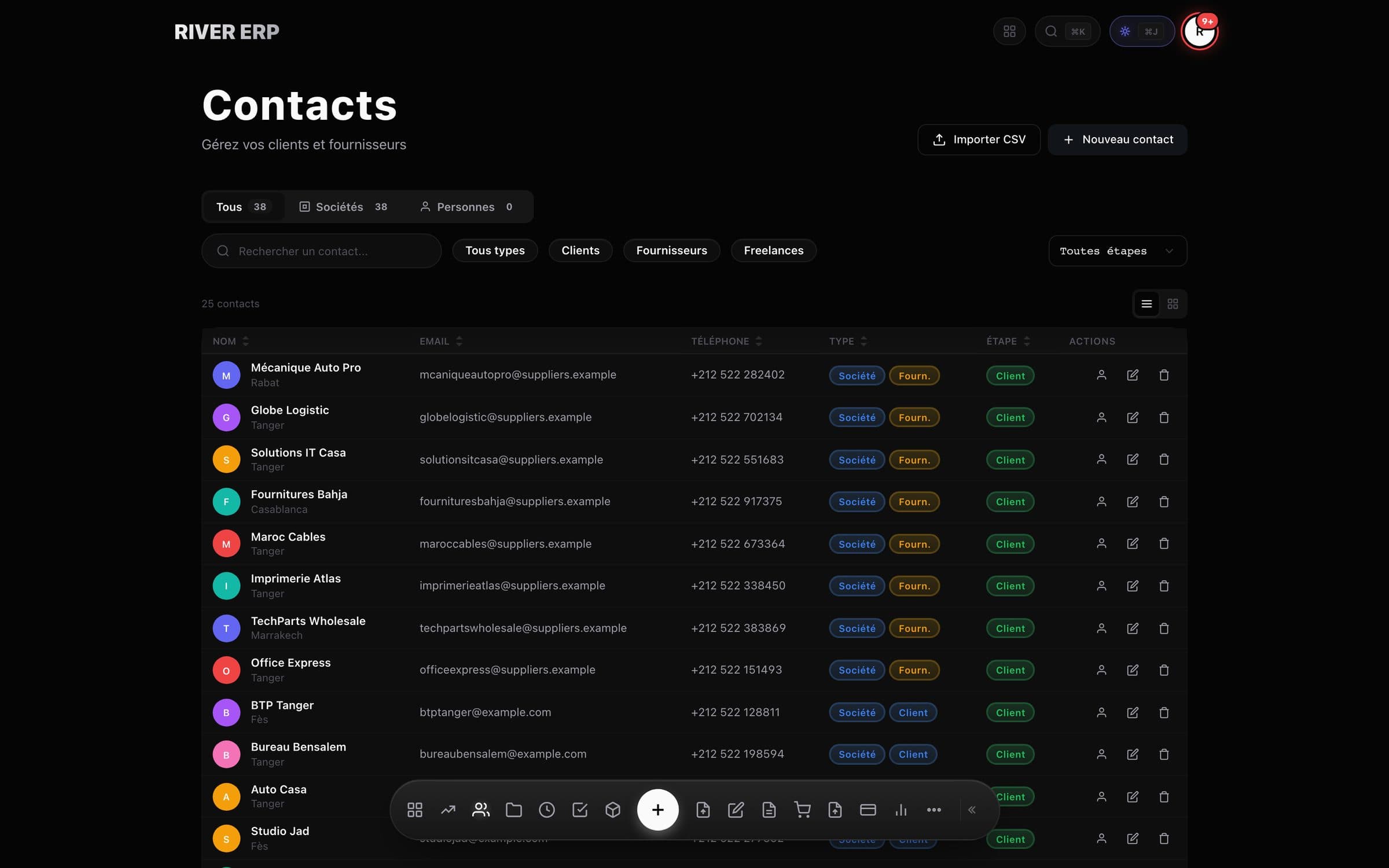Open the clock icon in bottom dock
This screenshot has height=868, width=1389.
547,810
